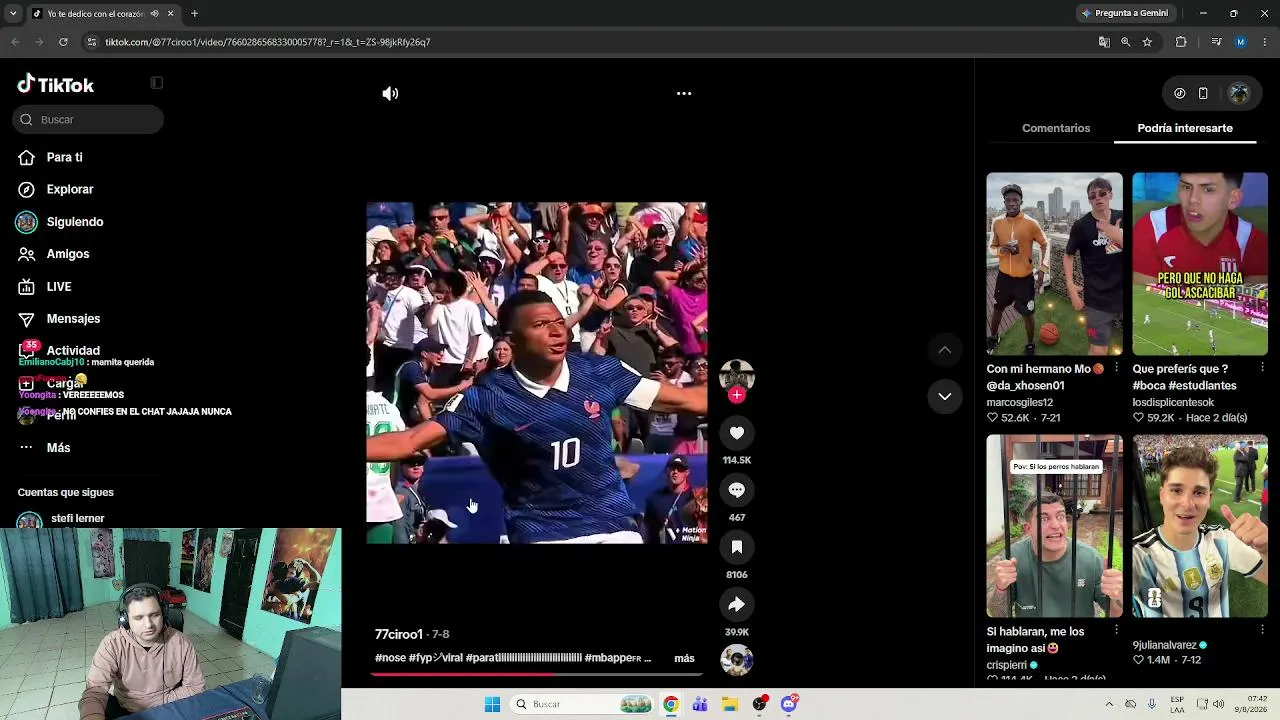Save the video with the bookmark icon
This screenshot has height=720, width=1280.
pyautogui.click(x=737, y=547)
